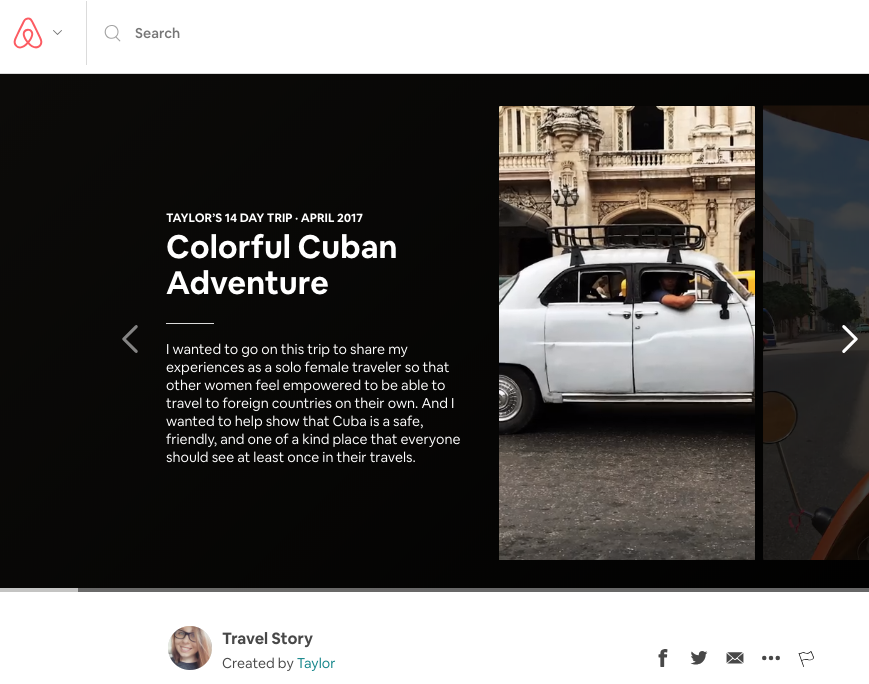Open Taylor's profile link
The width and height of the screenshot is (869, 684).
click(316, 663)
